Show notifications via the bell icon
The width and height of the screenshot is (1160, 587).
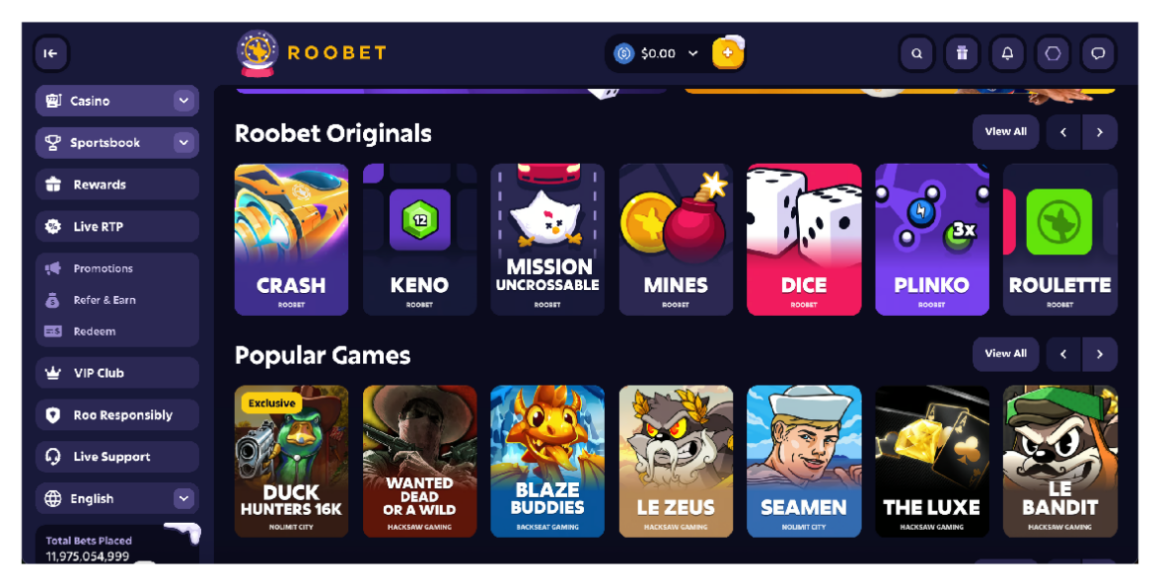coord(1008,53)
